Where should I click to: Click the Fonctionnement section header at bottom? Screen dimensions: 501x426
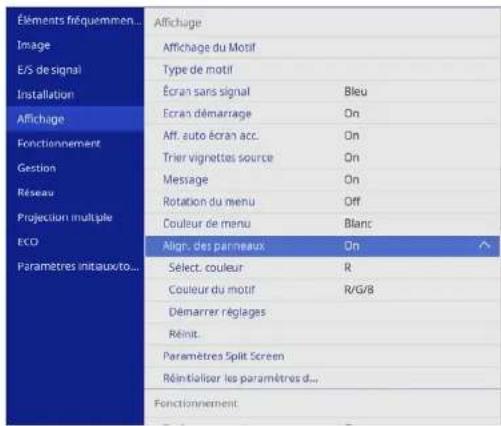pyautogui.click(x=196, y=403)
